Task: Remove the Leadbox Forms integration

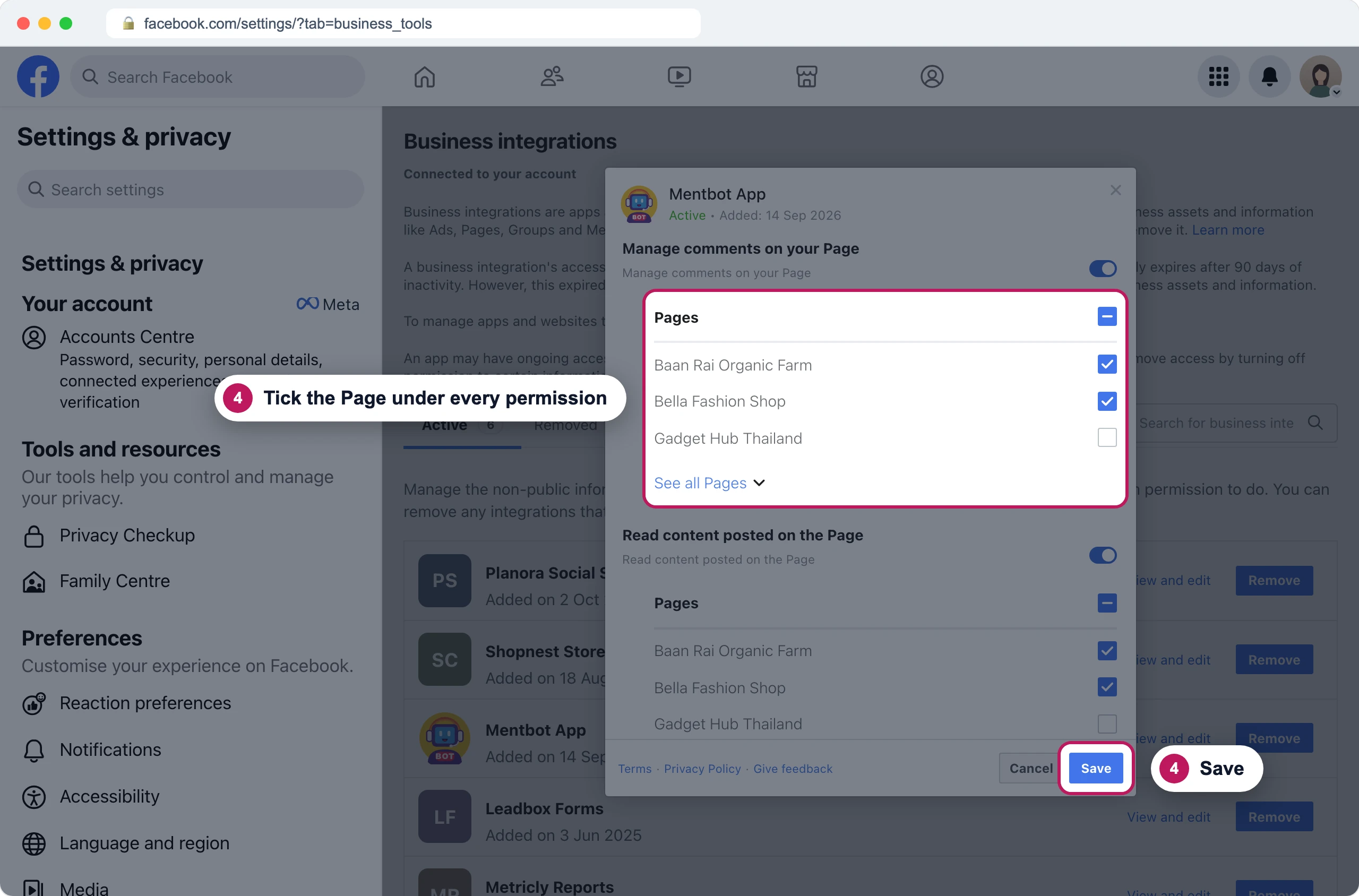Action: click(x=1274, y=817)
